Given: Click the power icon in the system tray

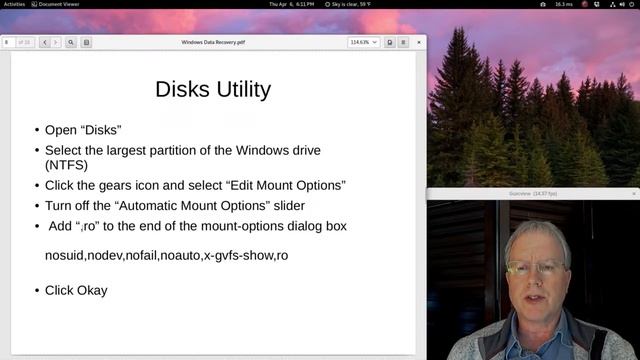Looking at the screenshot, I should 632,4.
